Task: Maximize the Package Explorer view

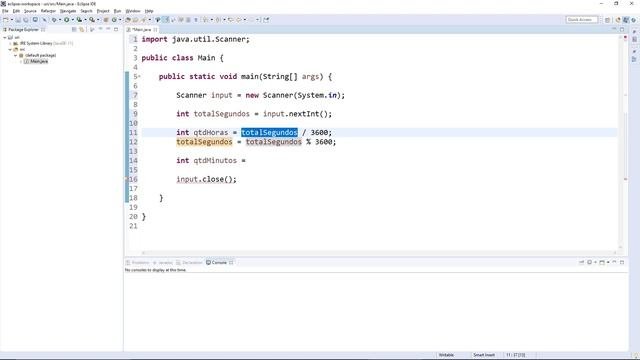Action: [116, 29]
